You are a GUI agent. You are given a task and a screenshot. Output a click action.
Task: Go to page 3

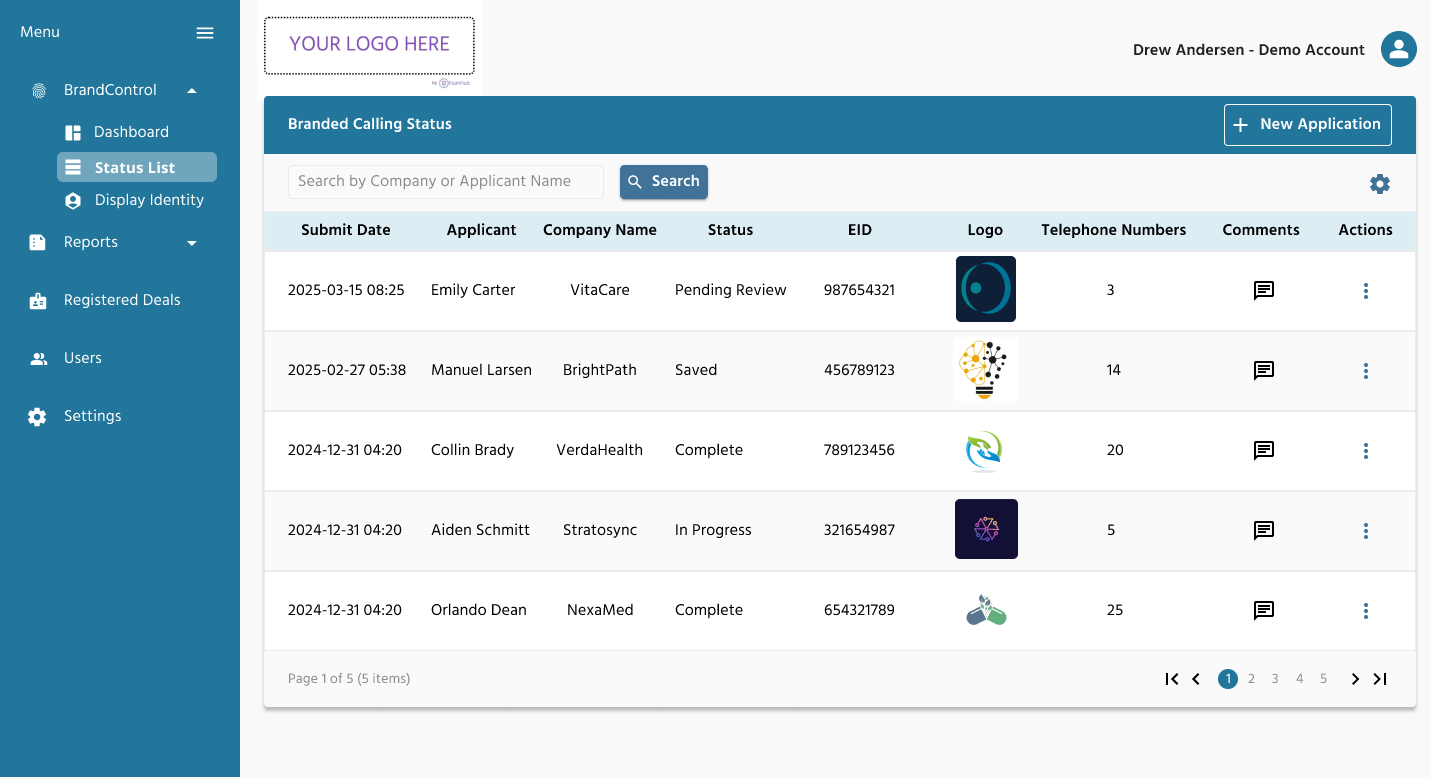tap(1275, 679)
